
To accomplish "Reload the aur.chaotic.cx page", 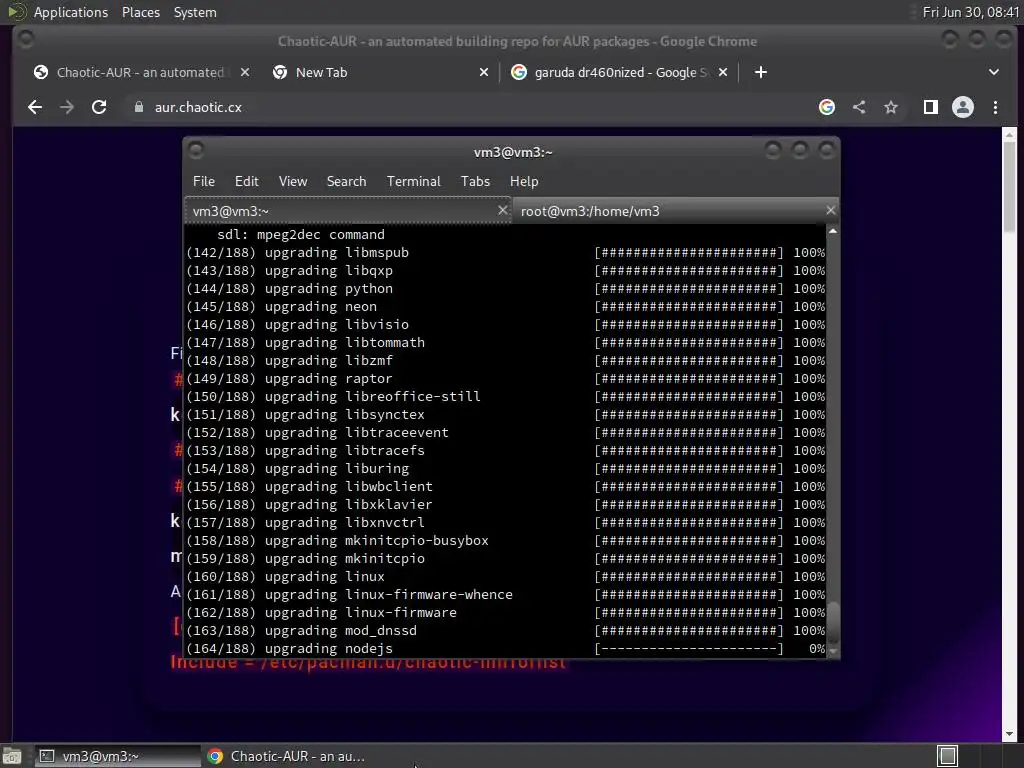I will tap(99, 107).
